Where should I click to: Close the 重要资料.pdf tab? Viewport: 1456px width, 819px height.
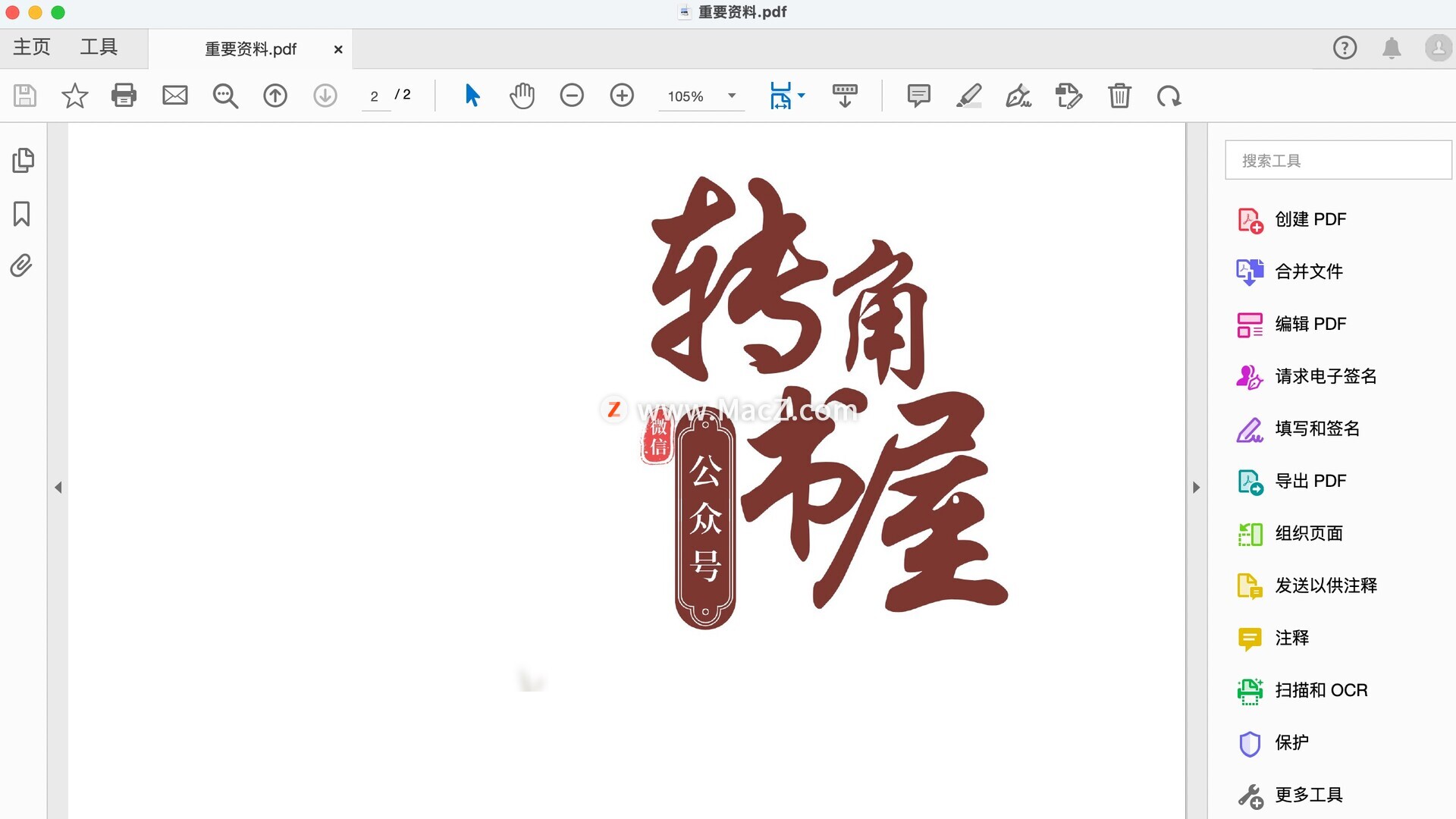coord(338,49)
